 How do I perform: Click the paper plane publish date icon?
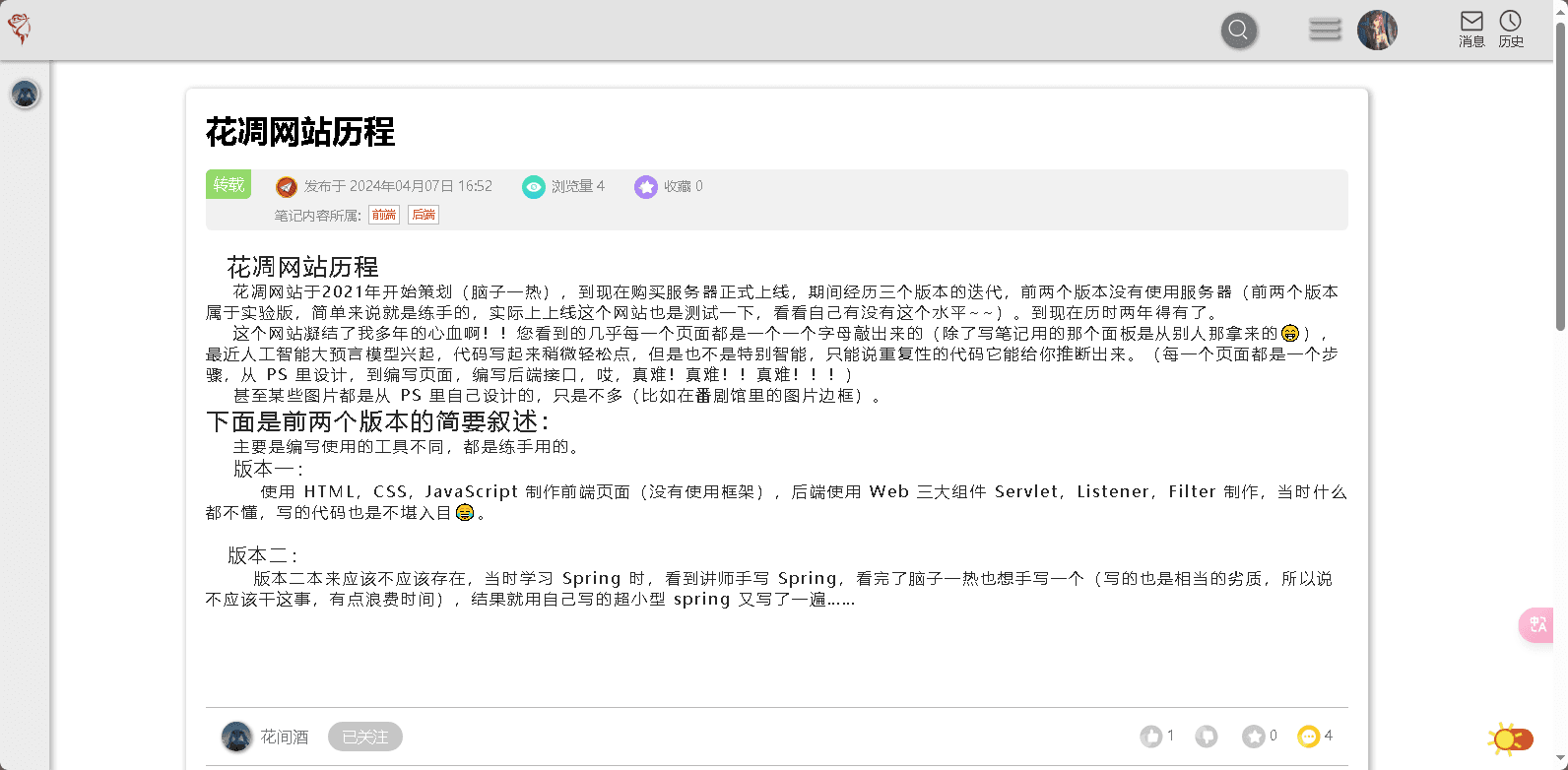coord(286,187)
